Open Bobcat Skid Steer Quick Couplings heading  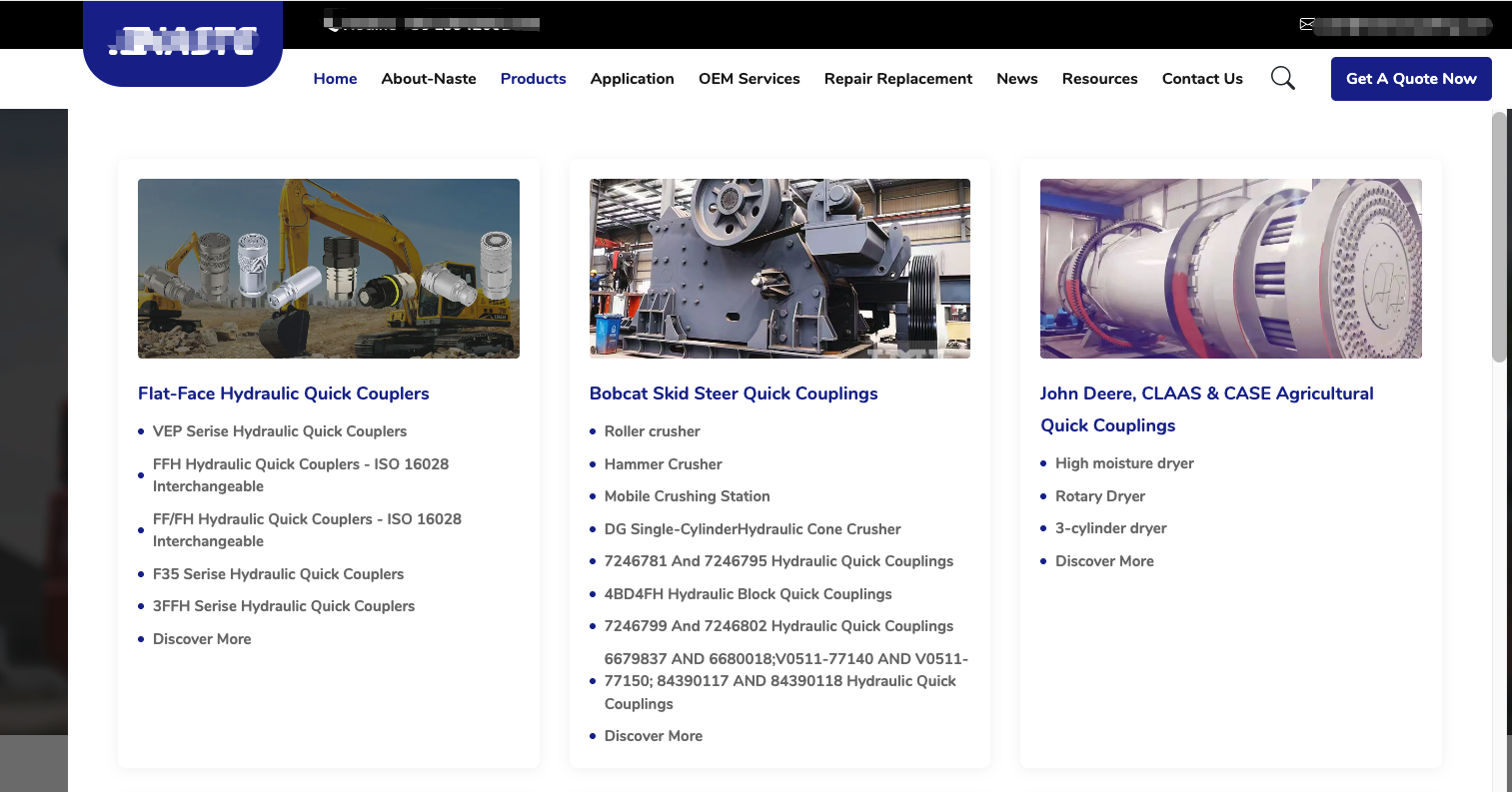(x=734, y=394)
